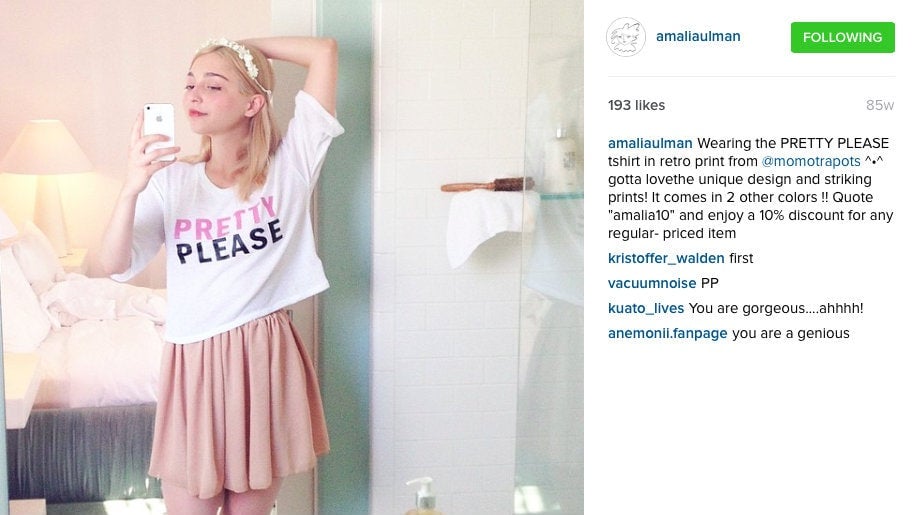
Task: Visit vacuumnoise commenter profile
Action: (x=652, y=283)
